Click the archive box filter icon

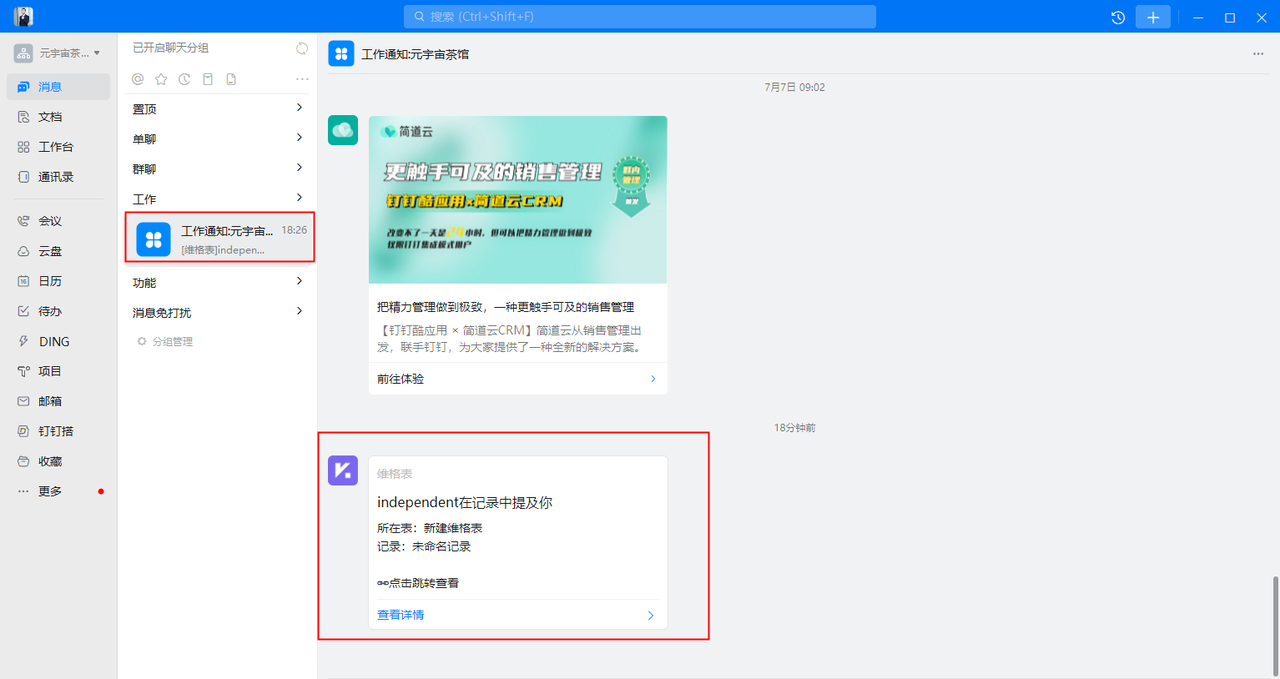pyautogui.click(x=208, y=79)
